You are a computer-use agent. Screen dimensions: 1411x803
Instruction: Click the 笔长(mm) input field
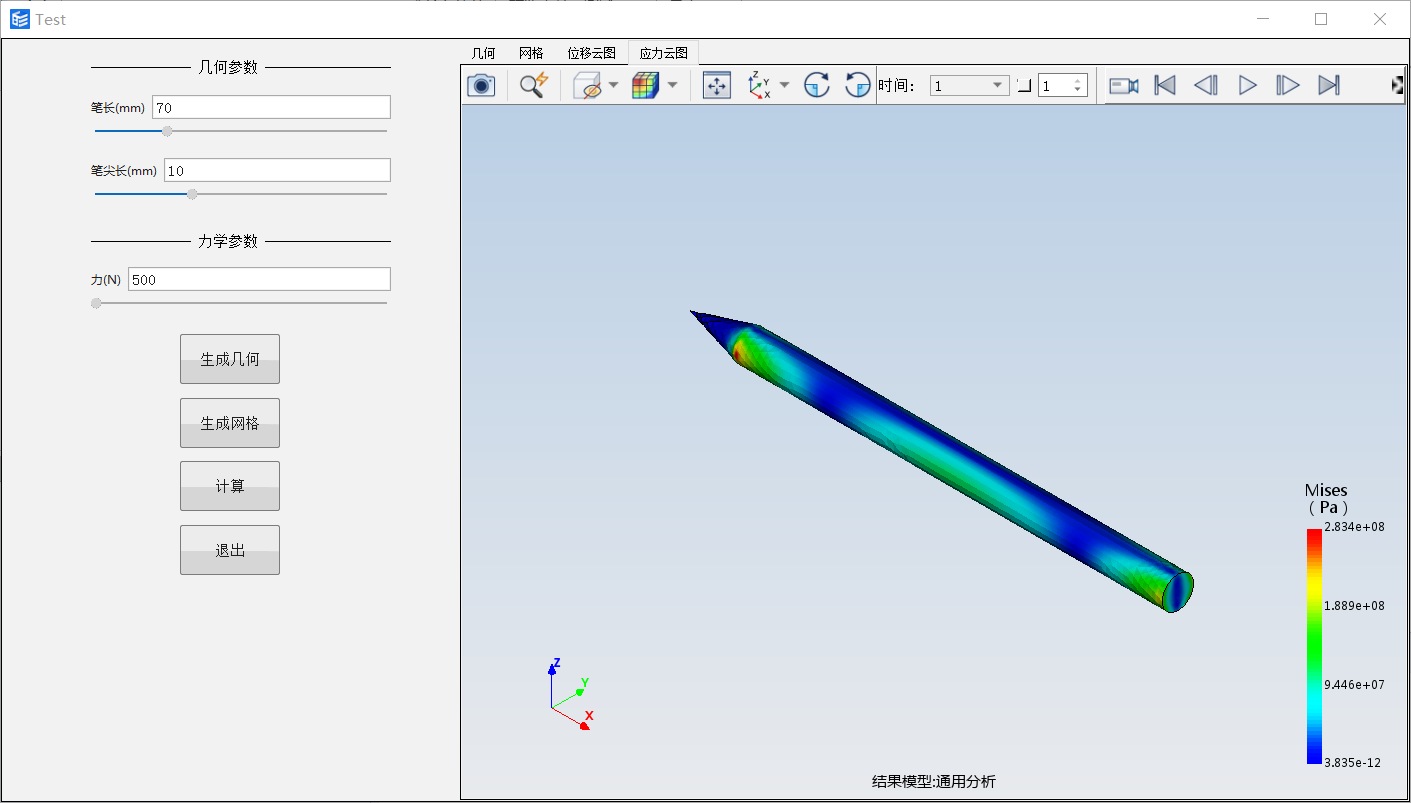pyautogui.click(x=270, y=107)
